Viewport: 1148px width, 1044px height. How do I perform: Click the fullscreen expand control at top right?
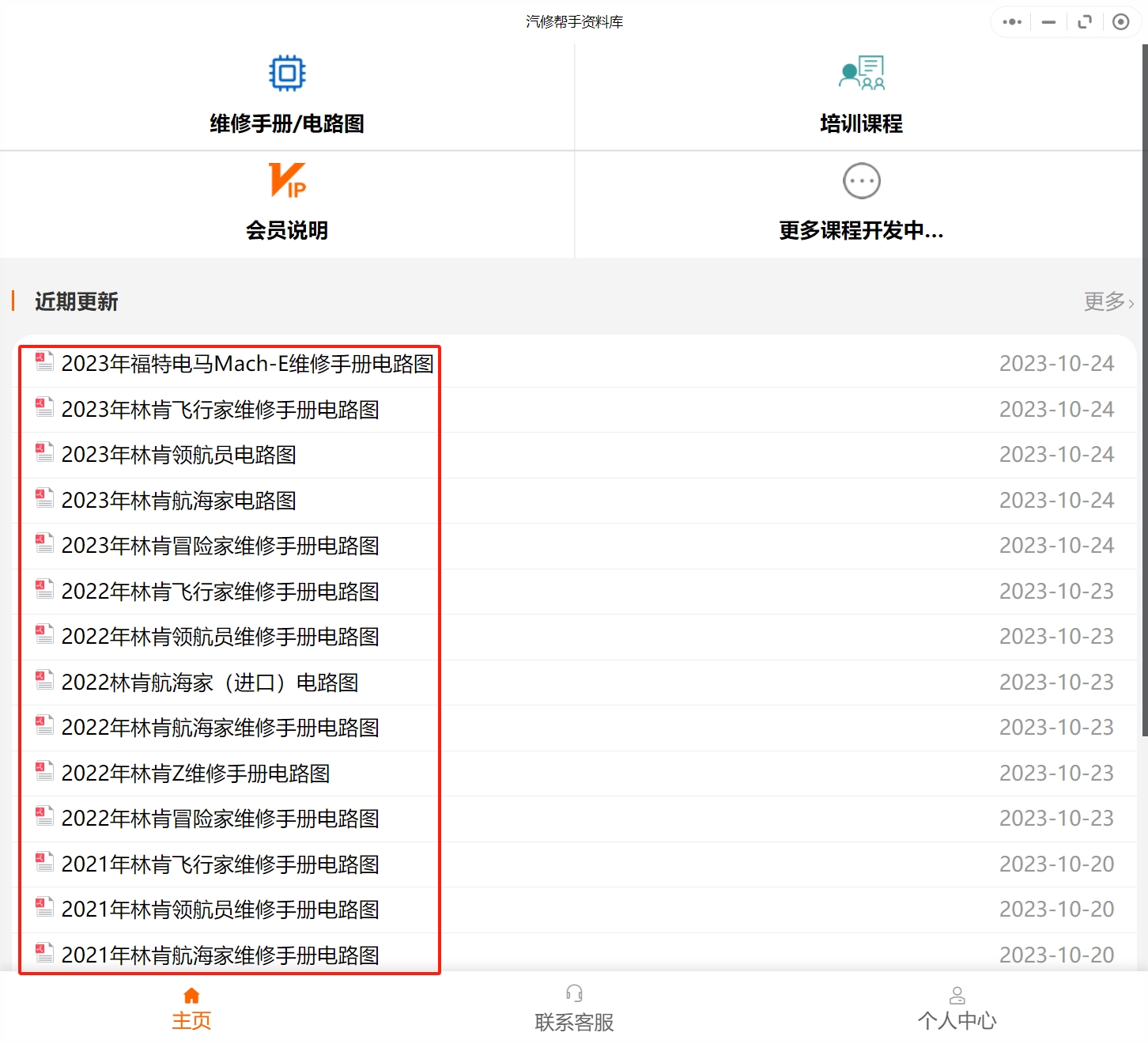click(x=1084, y=21)
